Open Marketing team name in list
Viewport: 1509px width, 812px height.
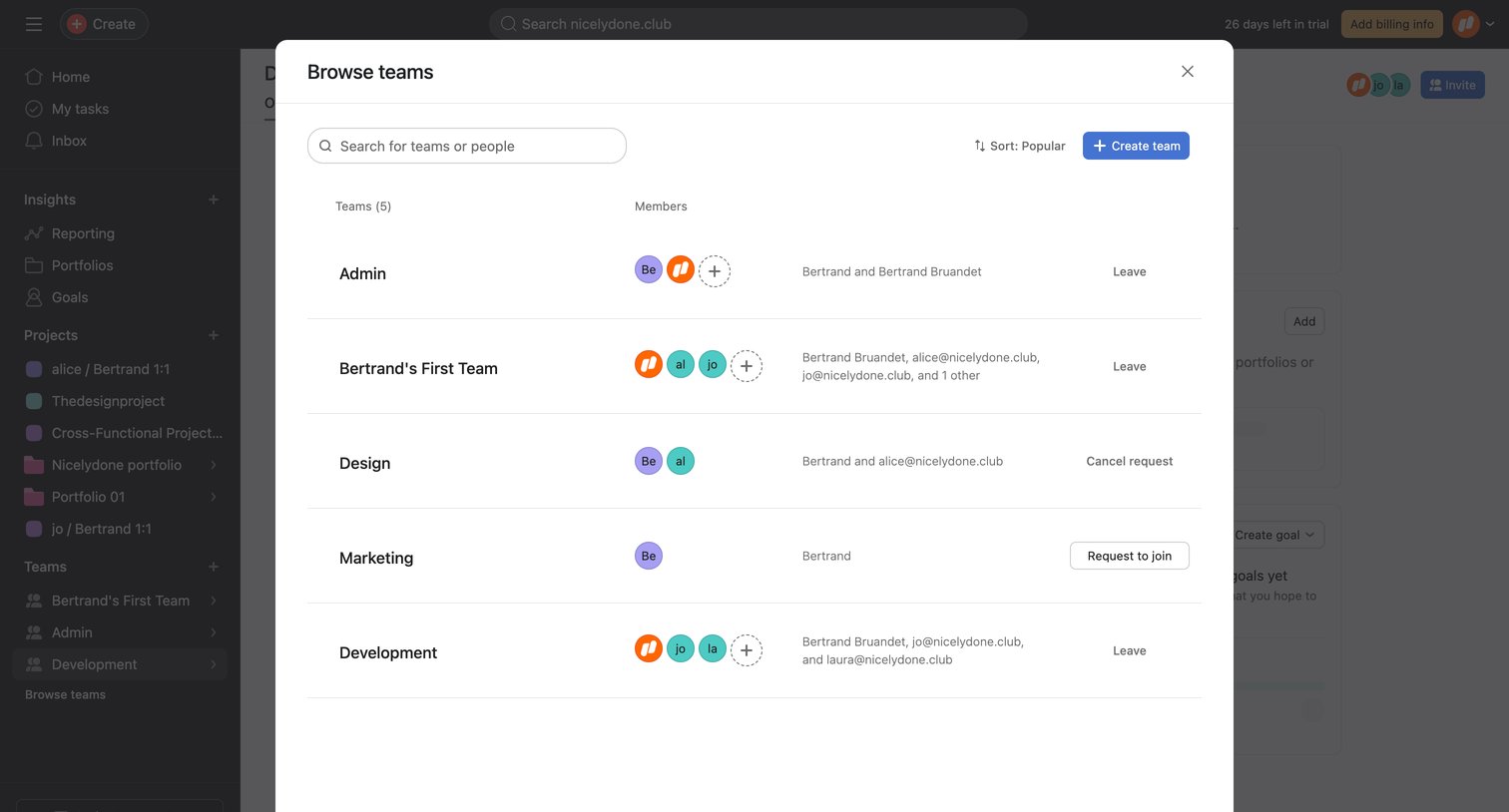(x=376, y=558)
